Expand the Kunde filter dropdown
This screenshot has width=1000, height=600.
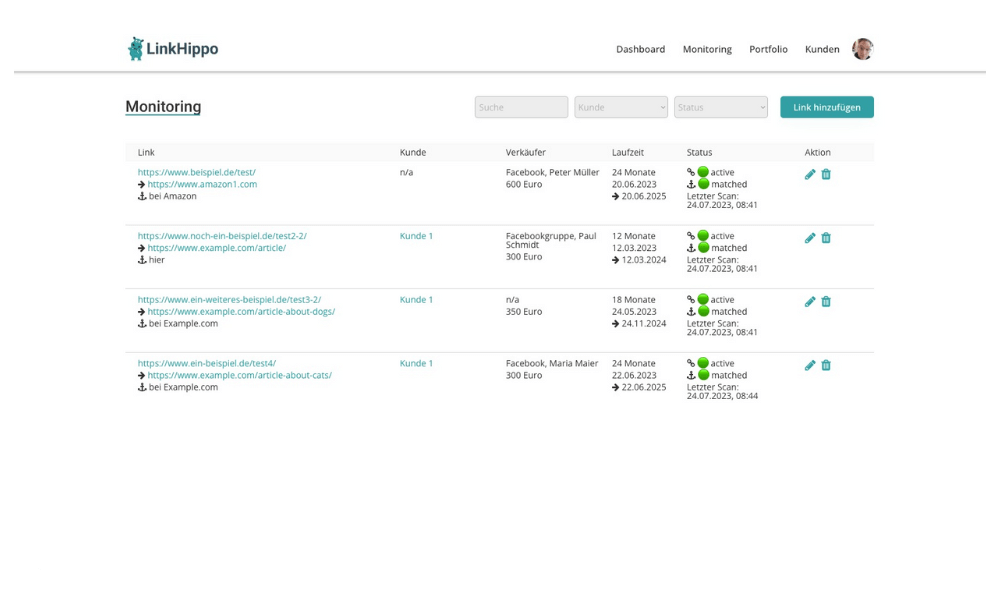[x=621, y=107]
